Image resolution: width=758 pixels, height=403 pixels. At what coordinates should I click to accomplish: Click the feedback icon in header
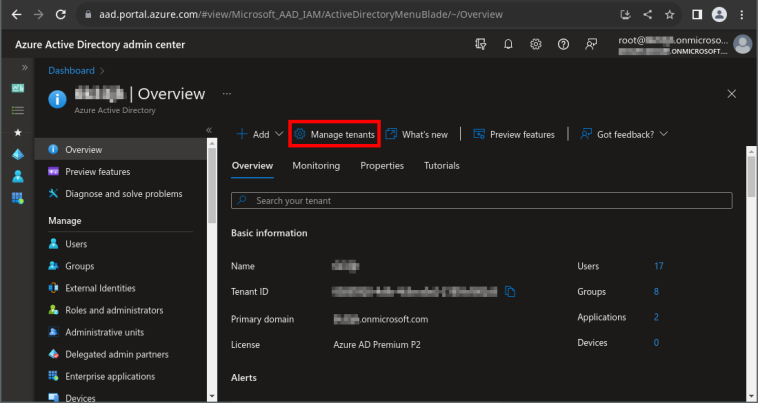[591, 45]
